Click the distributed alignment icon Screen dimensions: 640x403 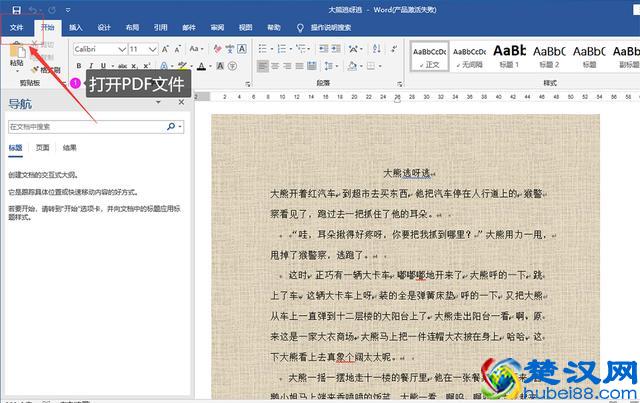click(x=312, y=66)
